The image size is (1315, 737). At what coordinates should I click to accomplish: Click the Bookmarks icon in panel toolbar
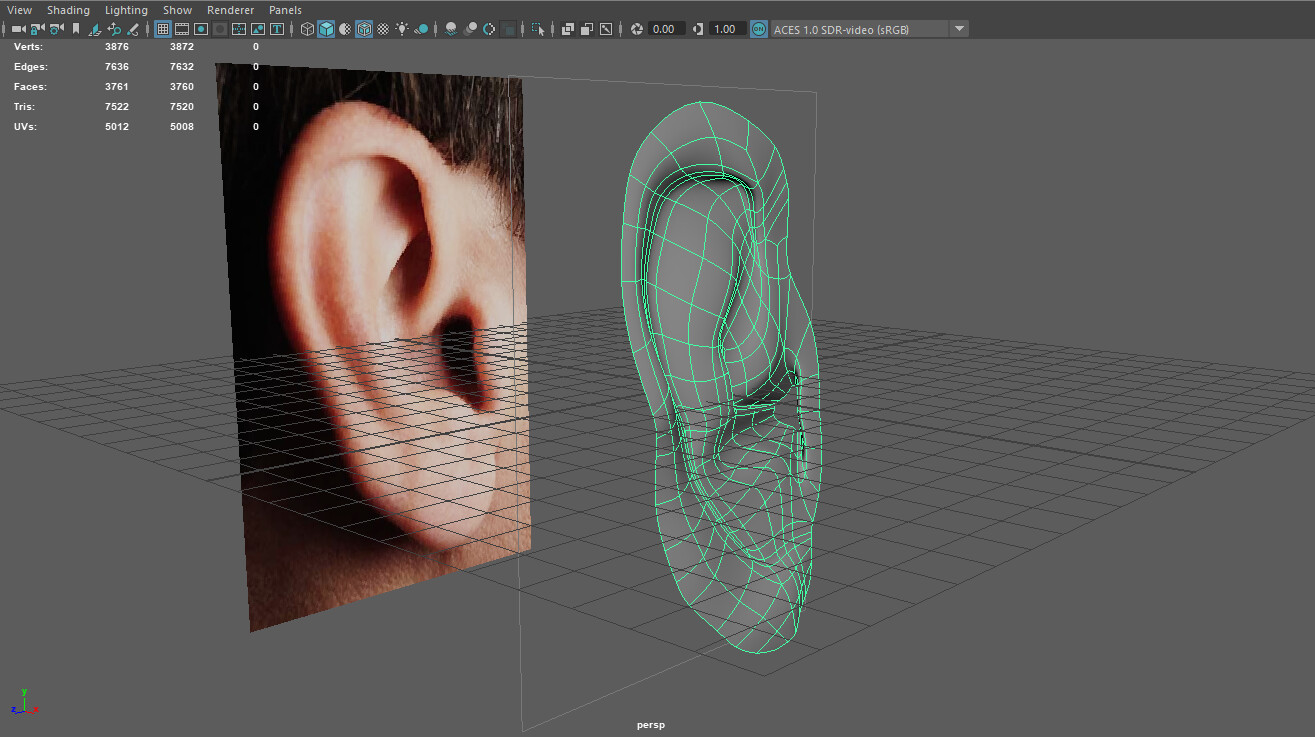(76, 29)
